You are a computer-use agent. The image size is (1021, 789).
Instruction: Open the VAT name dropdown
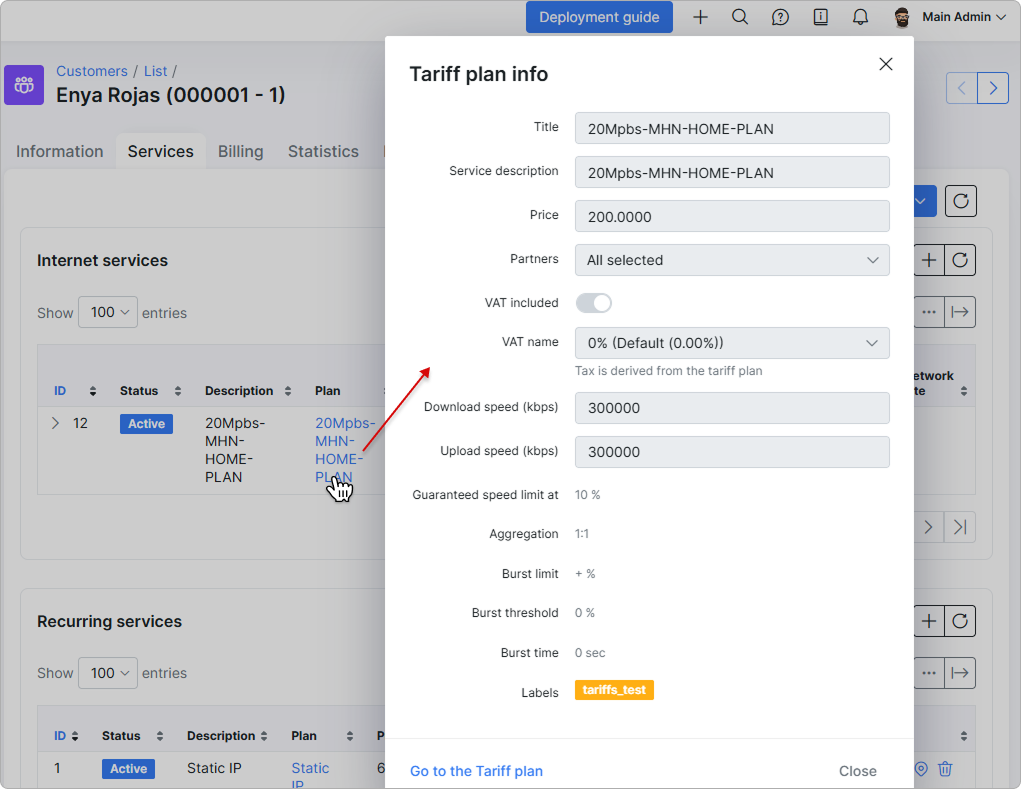pyautogui.click(x=732, y=343)
